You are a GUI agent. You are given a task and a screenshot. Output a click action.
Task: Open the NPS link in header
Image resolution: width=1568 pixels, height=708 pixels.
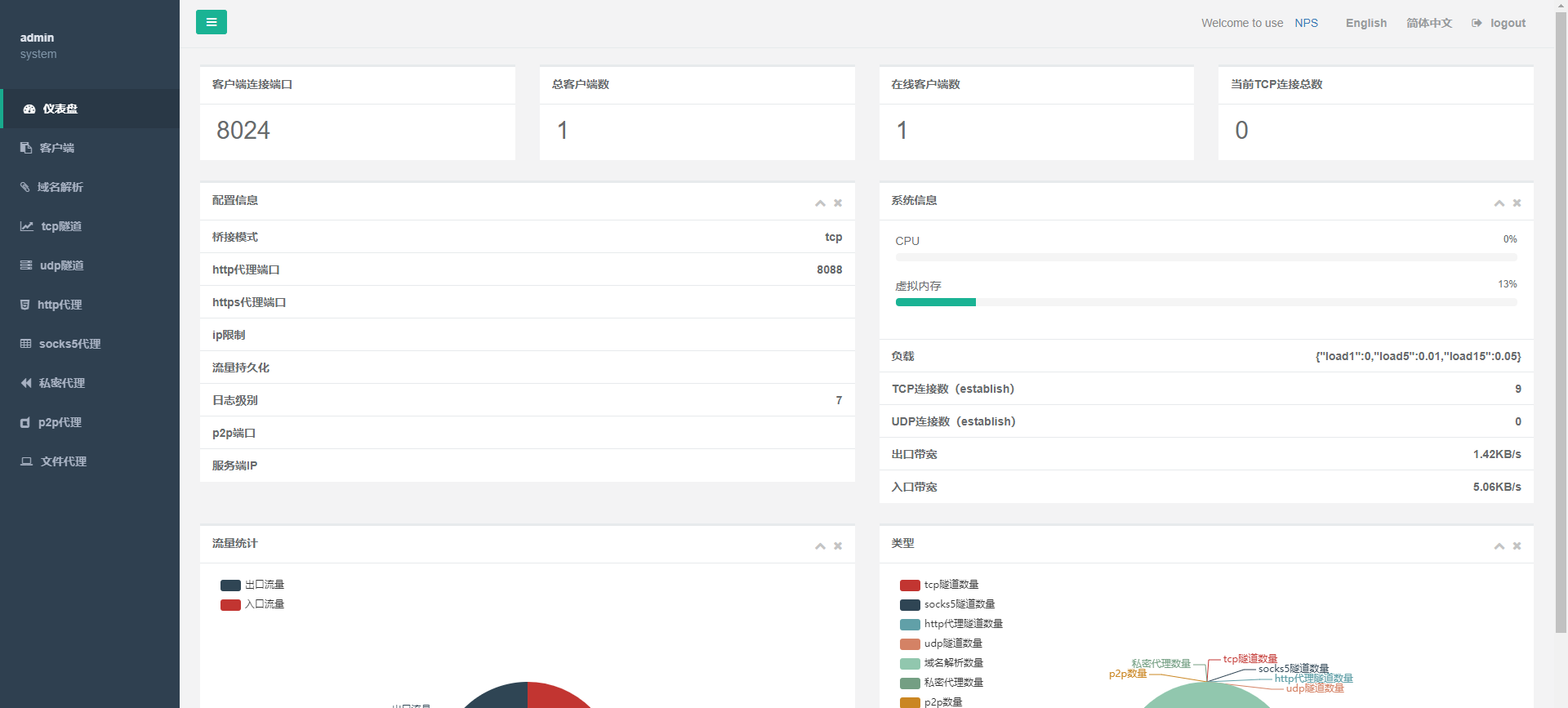point(1306,23)
